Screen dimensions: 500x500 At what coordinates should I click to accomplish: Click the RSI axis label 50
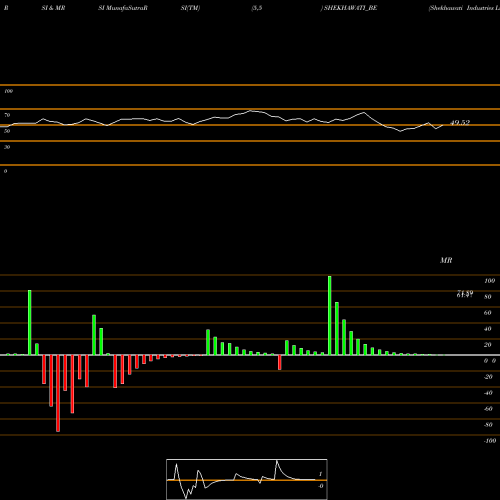point(7,131)
